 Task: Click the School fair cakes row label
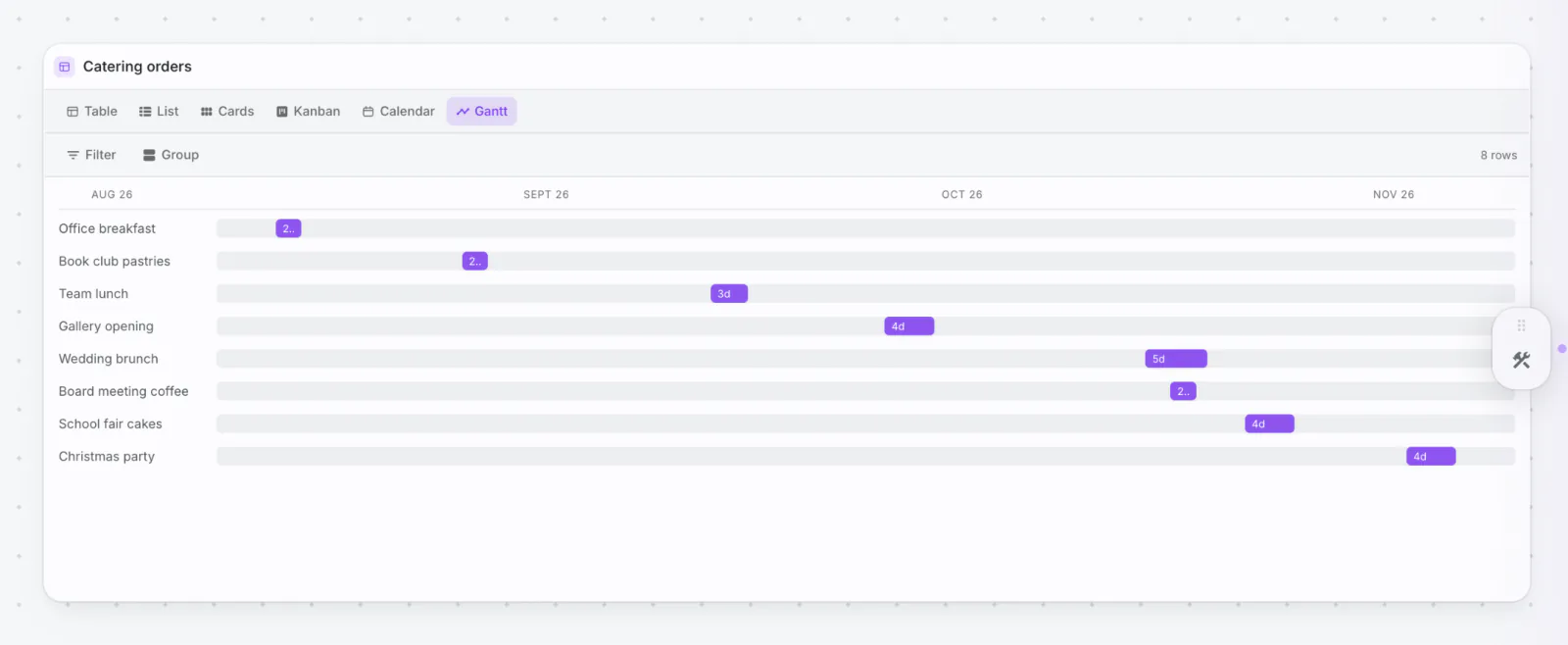[x=111, y=423]
